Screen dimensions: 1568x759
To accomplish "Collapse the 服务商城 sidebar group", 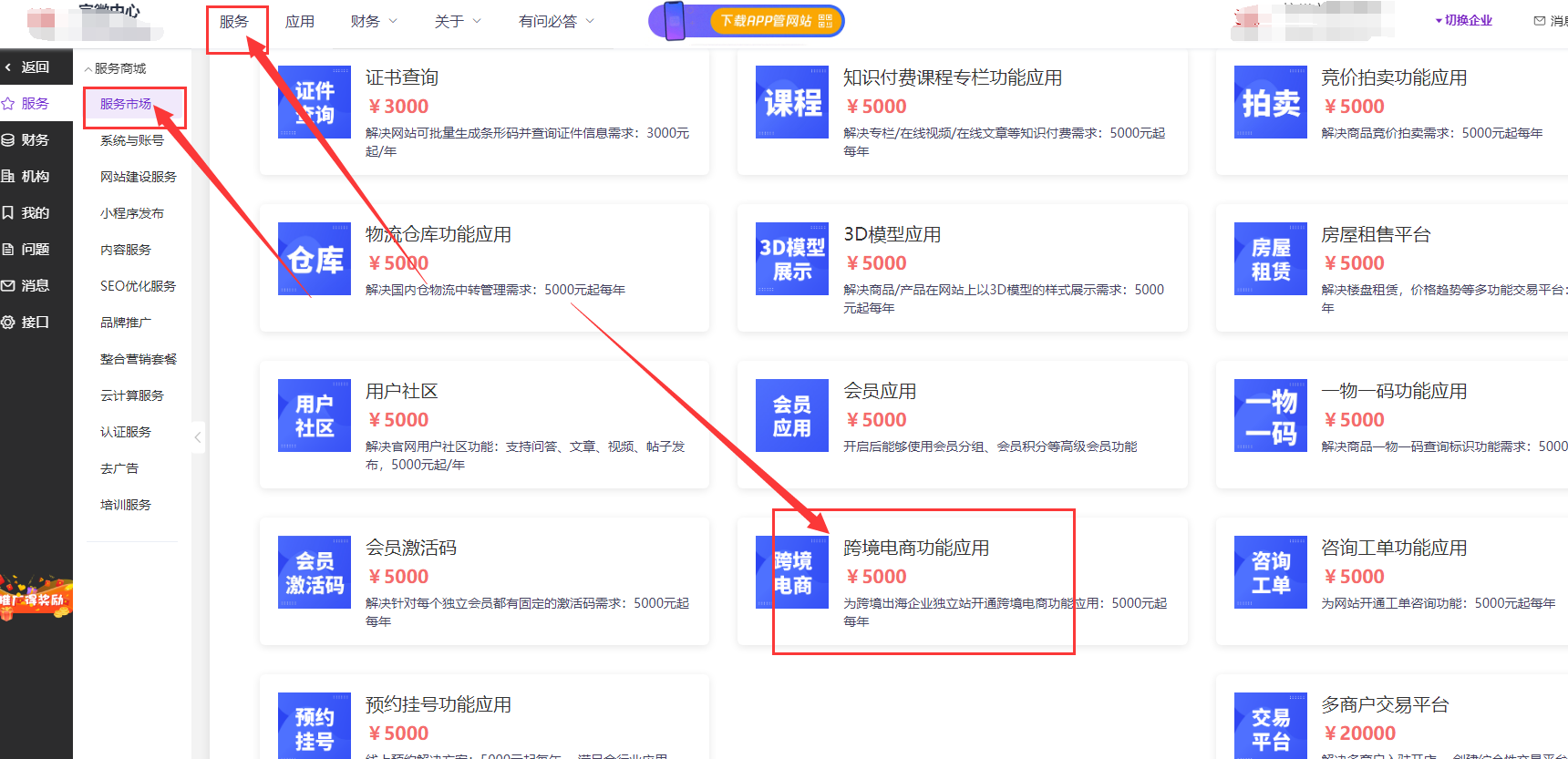I will tap(116, 68).
